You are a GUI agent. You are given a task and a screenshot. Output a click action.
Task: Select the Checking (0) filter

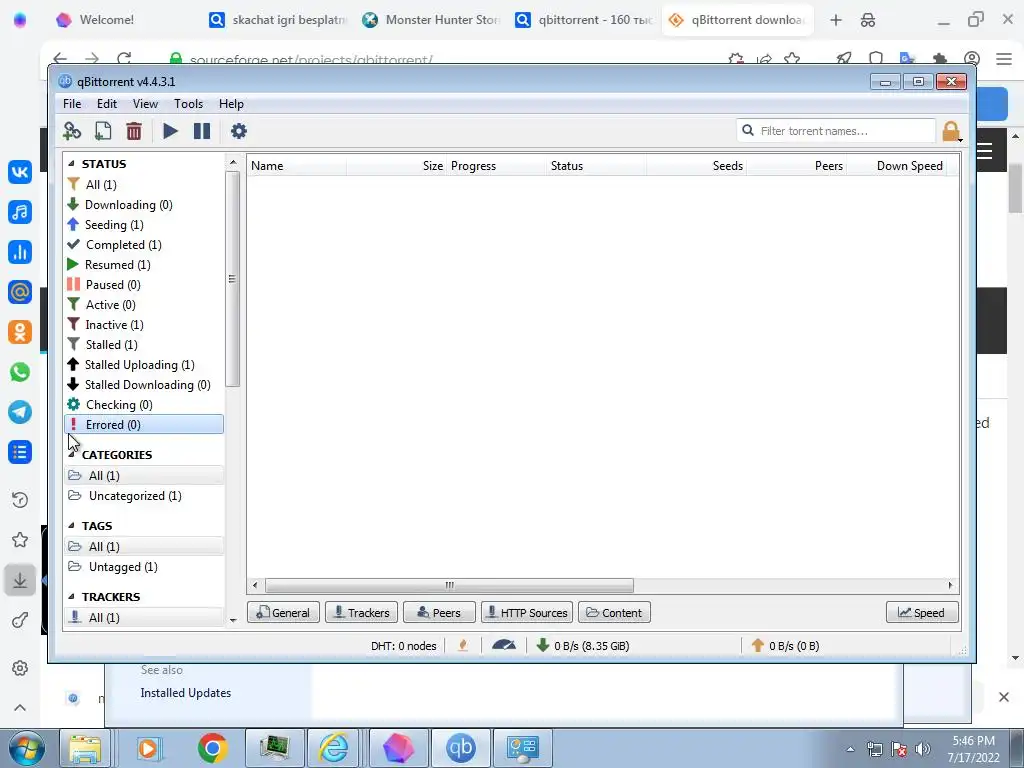144,405
